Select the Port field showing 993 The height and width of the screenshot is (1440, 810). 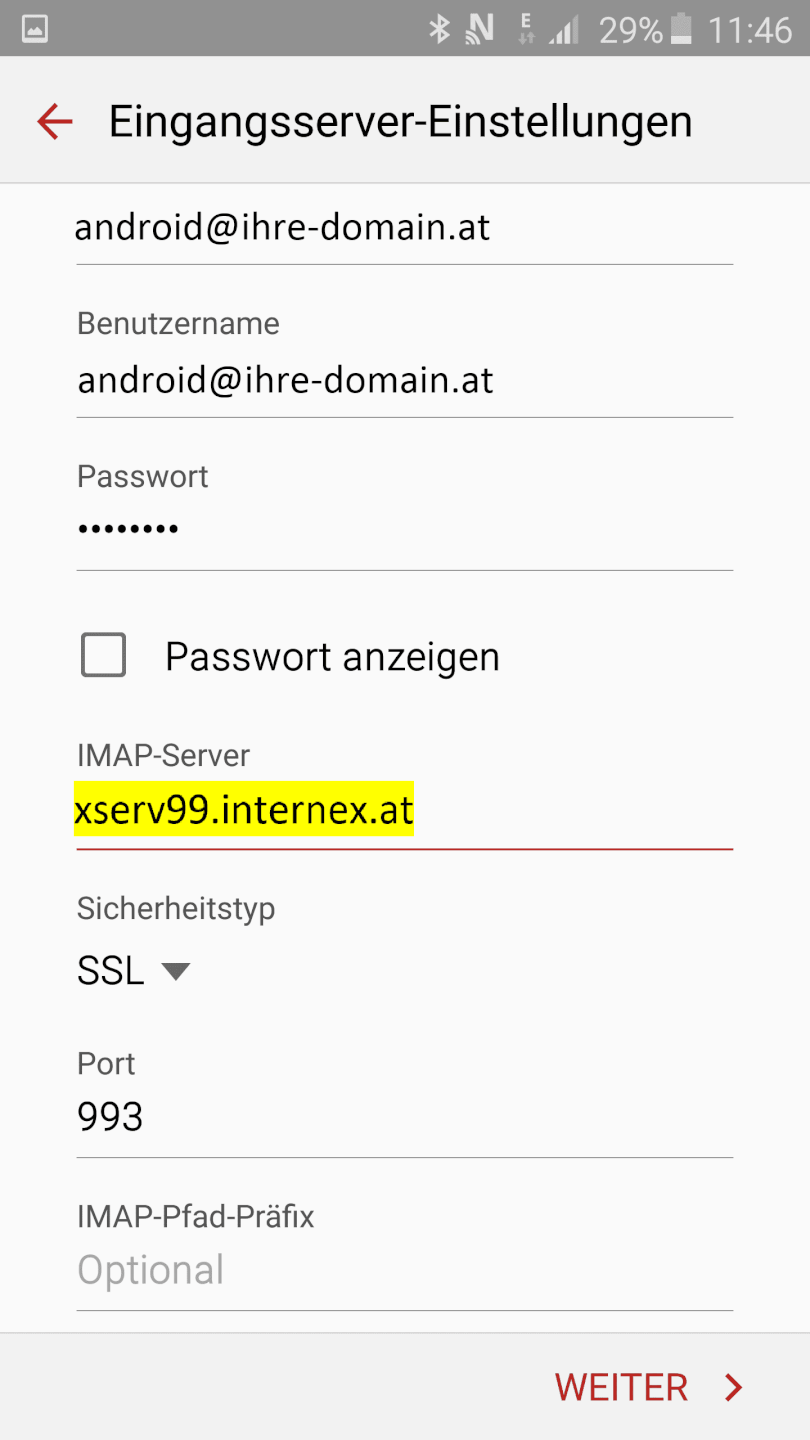pos(404,1116)
